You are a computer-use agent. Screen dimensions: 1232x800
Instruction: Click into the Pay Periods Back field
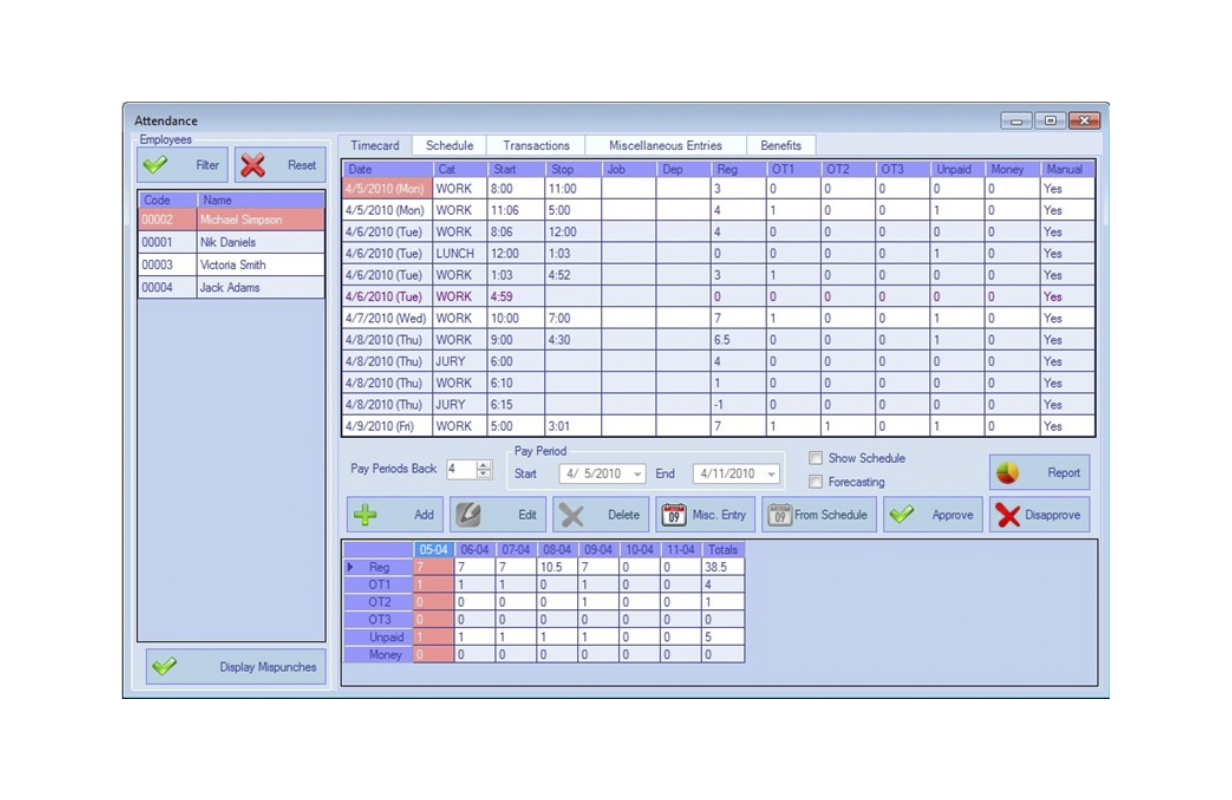tap(461, 469)
